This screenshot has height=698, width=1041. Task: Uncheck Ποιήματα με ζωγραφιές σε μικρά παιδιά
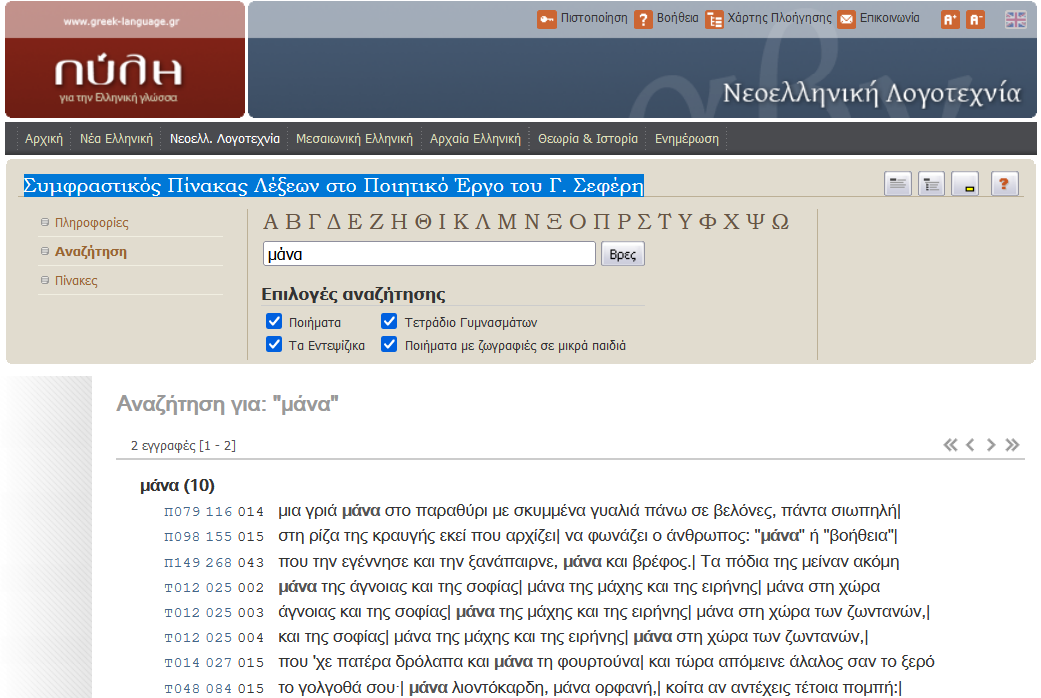pyautogui.click(x=389, y=344)
